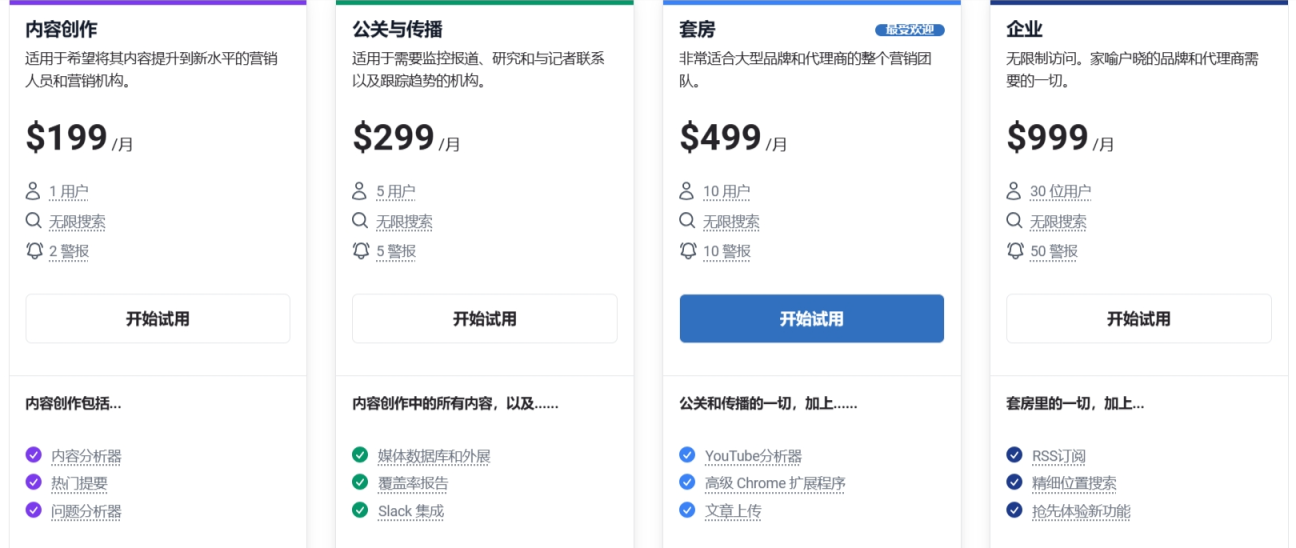Start trial for 内容创作 plan
1296x548 pixels.
pos(158,319)
